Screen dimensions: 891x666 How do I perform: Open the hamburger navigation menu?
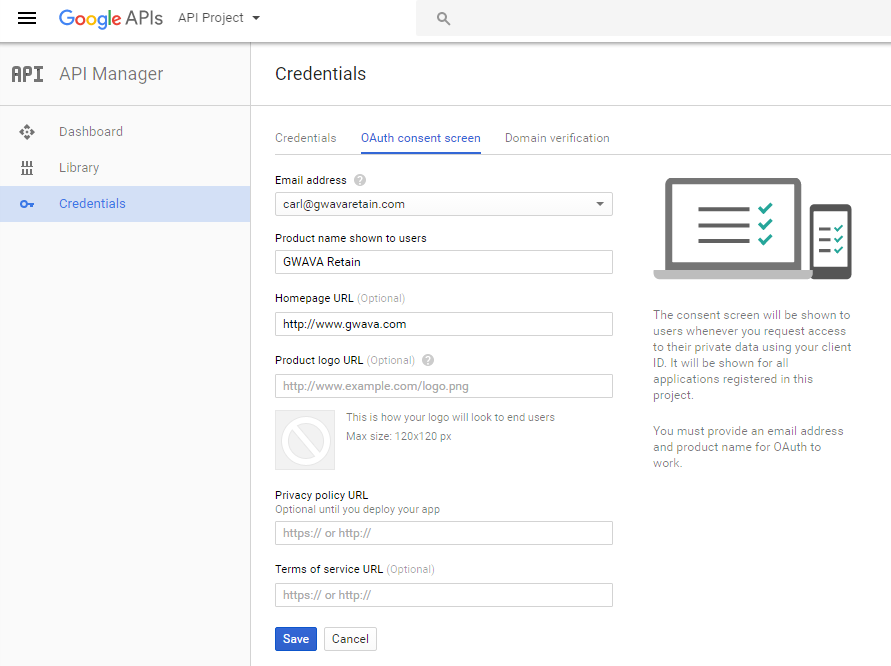[x=27, y=18]
